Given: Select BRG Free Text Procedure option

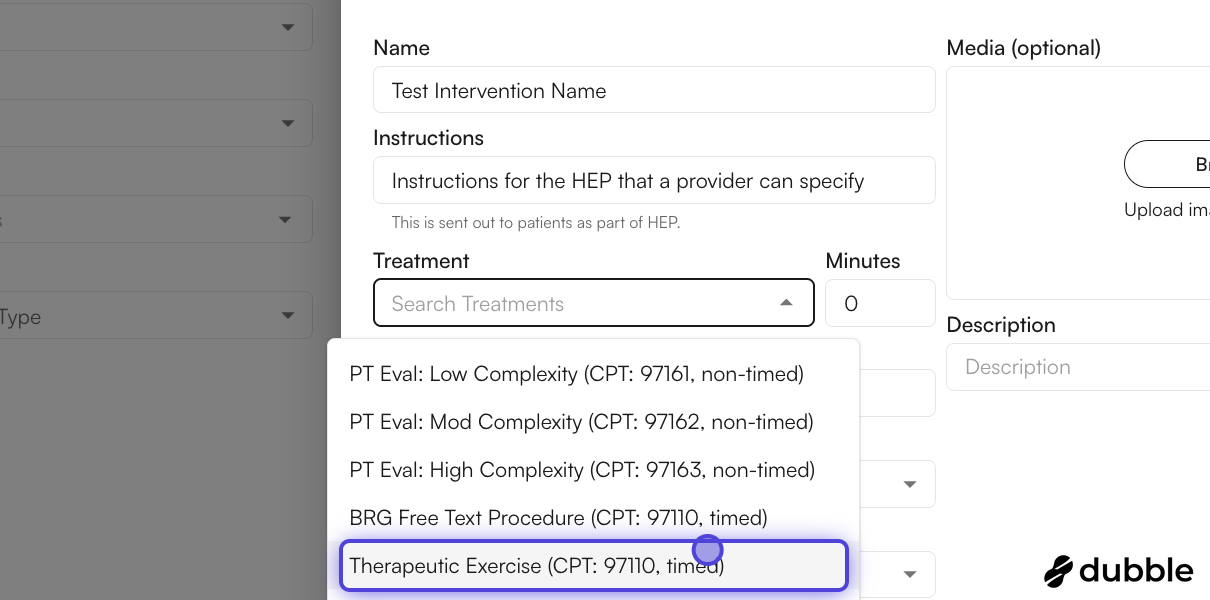Looking at the screenshot, I should point(558,517).
